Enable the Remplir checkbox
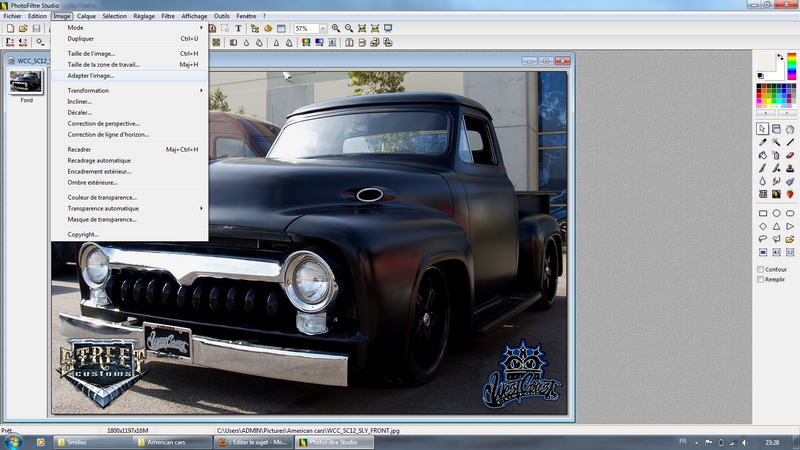800x450 pixels. click(x=761, y=280)
